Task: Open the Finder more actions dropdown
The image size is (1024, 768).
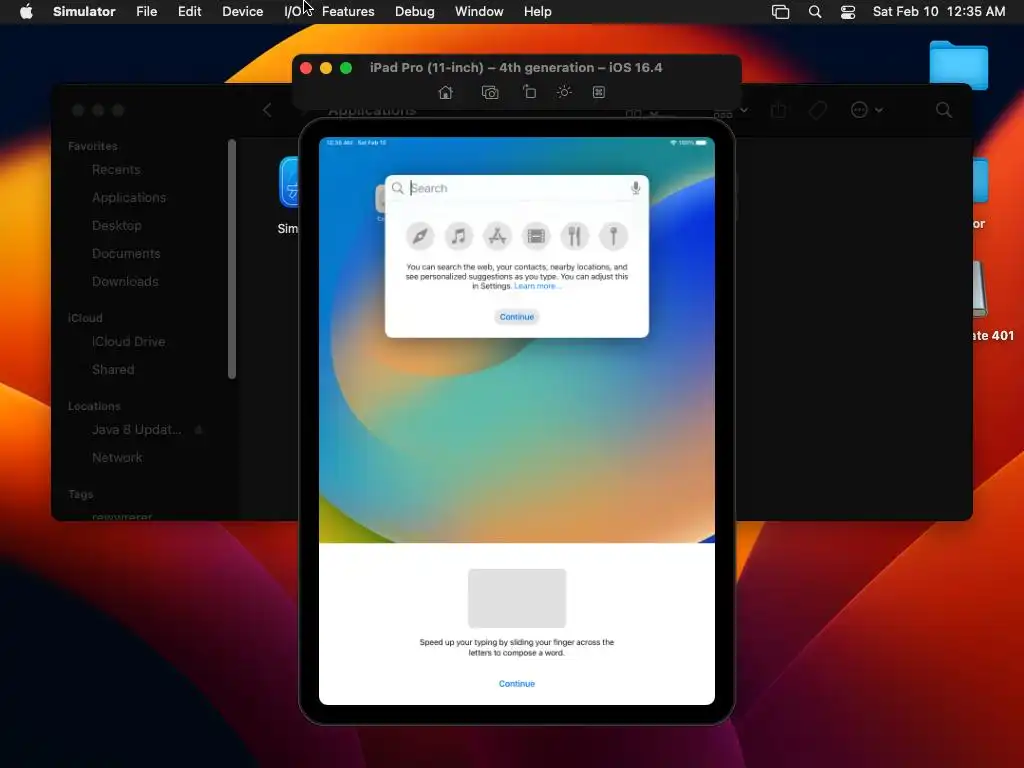Action: coord(867,110)
